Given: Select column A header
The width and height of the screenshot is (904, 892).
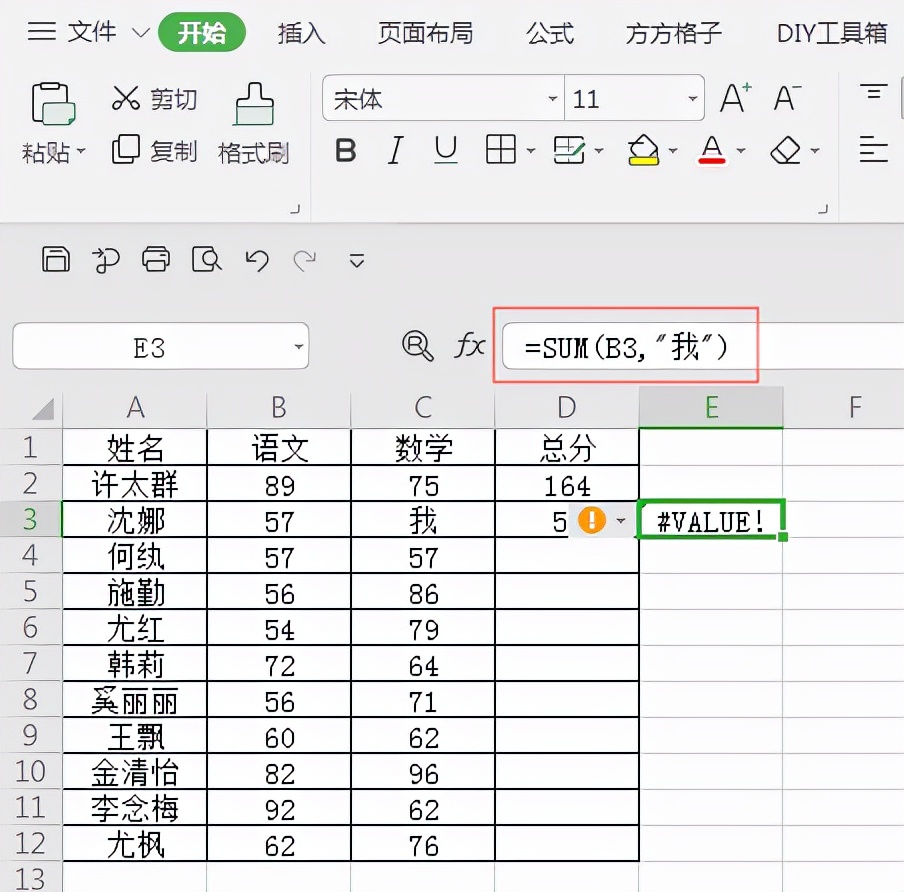Looking at the screenshot, I should point(135,407).
